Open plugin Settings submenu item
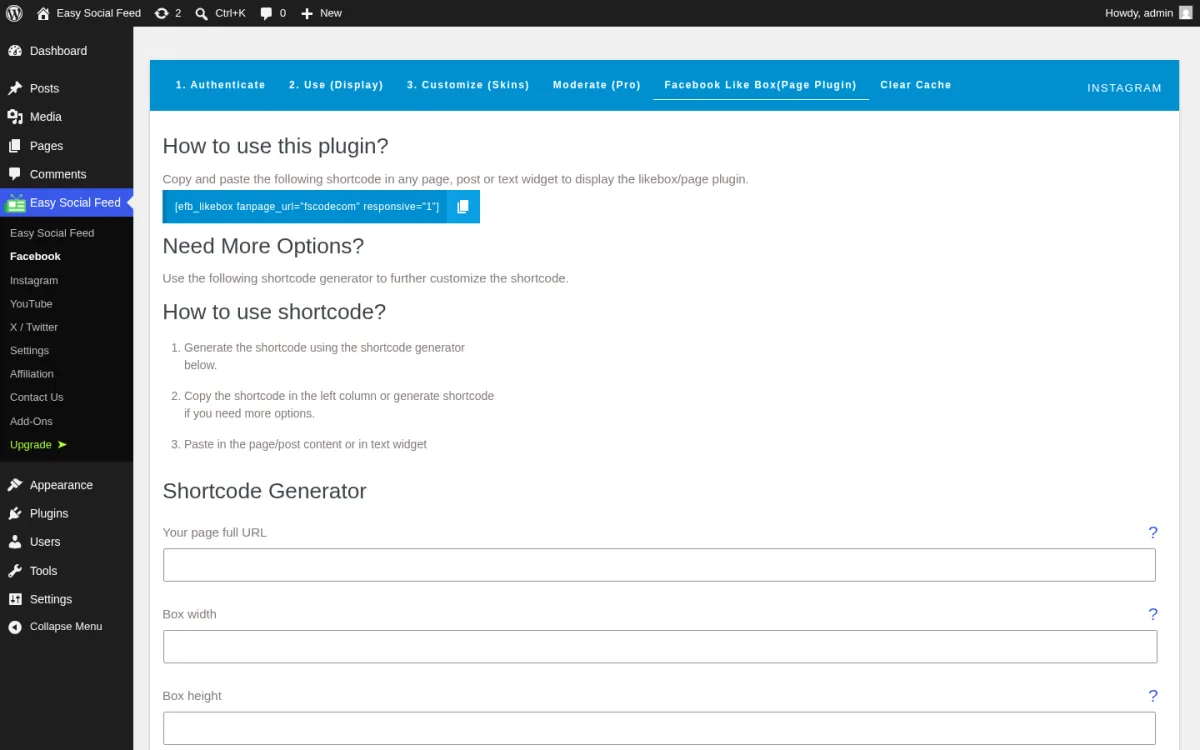 [29, 351]
